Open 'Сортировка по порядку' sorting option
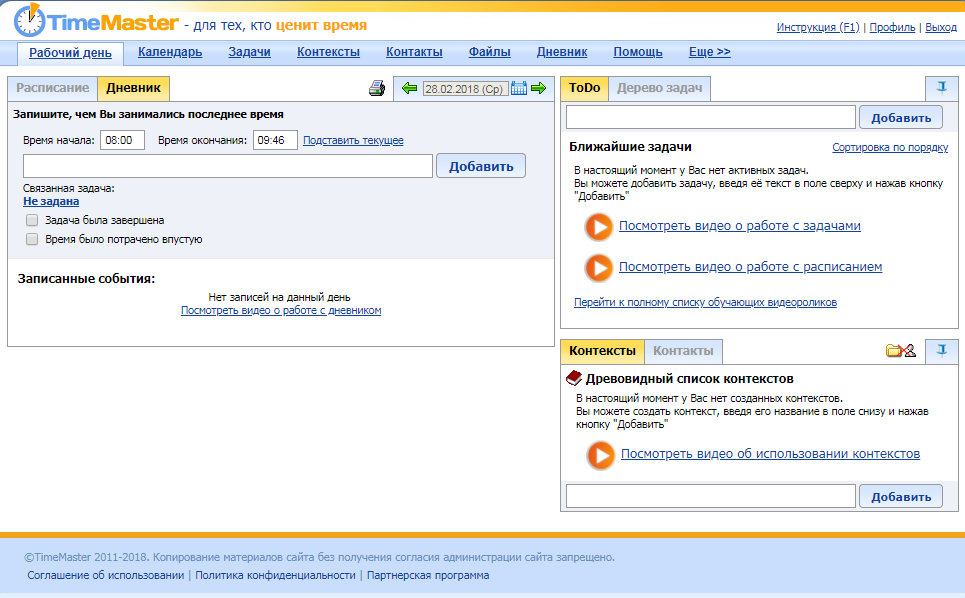The width and height of the screenshot is (965, 598). (x=890, y=148)
